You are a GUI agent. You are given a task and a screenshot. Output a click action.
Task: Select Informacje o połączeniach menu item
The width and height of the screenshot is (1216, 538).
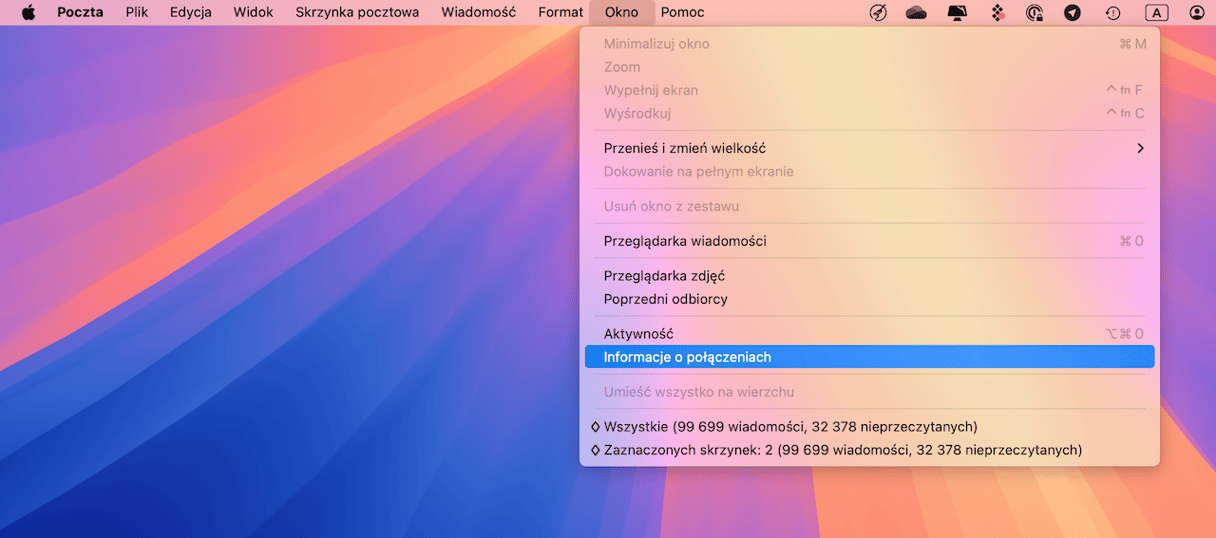[x=869, y=357]
